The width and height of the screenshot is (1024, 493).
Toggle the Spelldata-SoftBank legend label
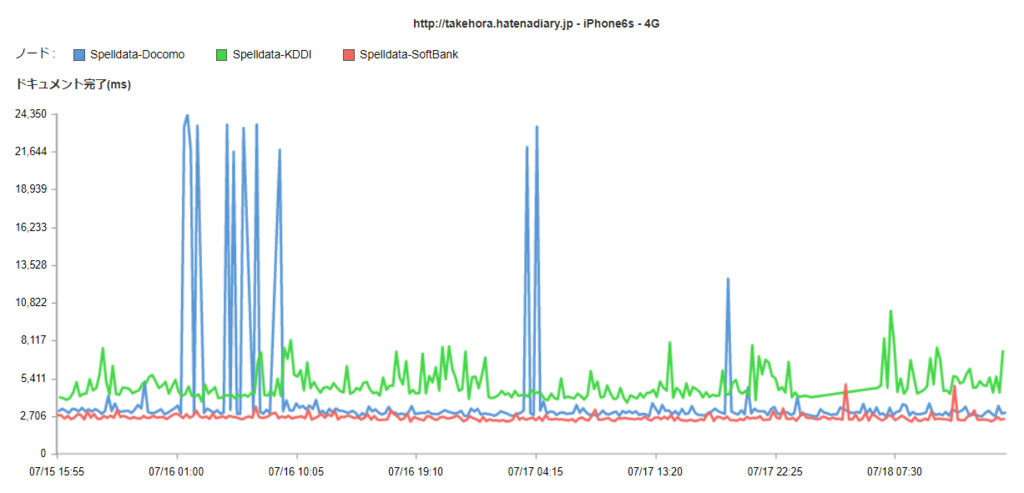click(x=409, y=56)
